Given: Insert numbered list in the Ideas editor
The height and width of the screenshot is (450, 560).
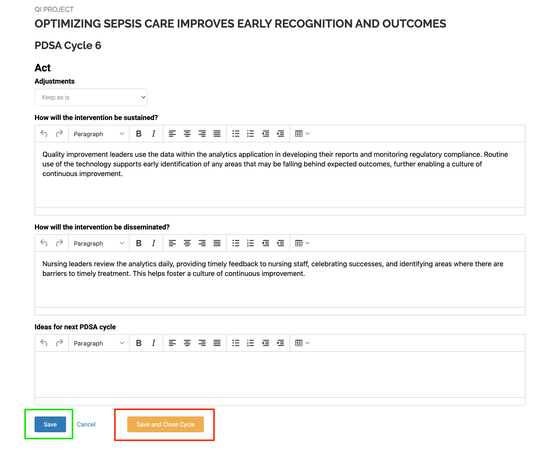Looking at the screenshot, I should pos(250,343).
